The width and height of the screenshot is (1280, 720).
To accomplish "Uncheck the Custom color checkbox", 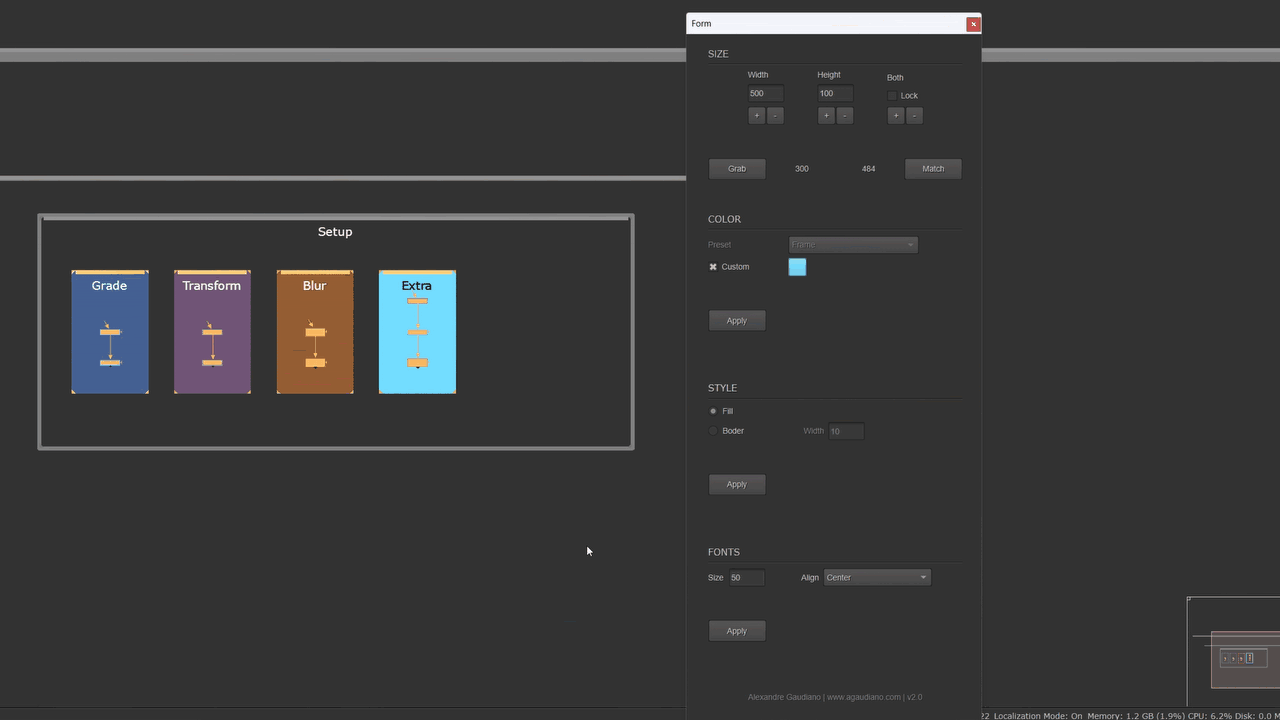I will [713, 267].
